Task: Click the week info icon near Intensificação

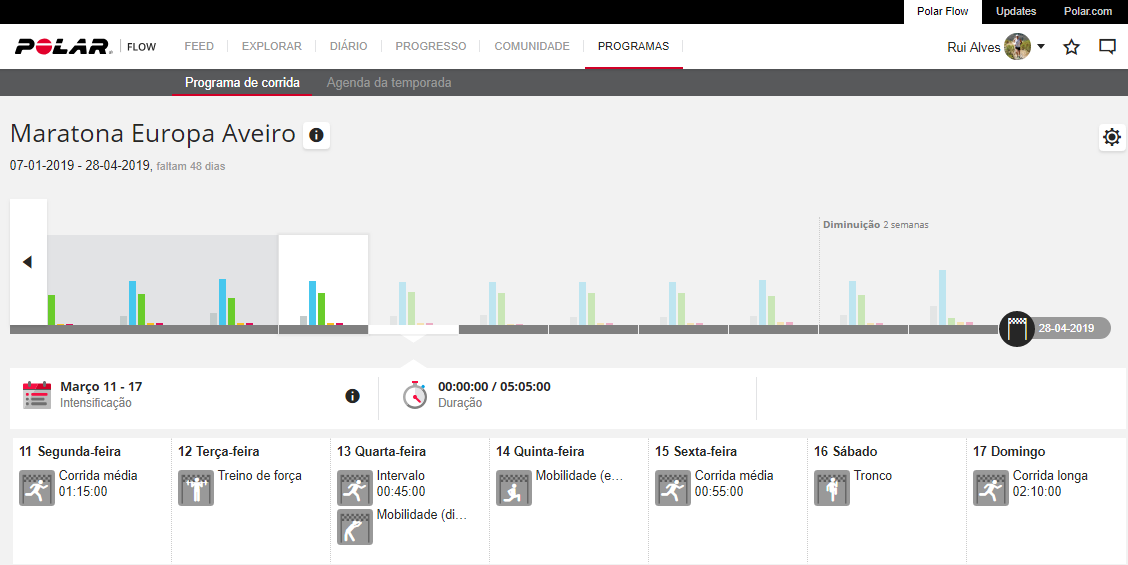Action: pos(352,396)
